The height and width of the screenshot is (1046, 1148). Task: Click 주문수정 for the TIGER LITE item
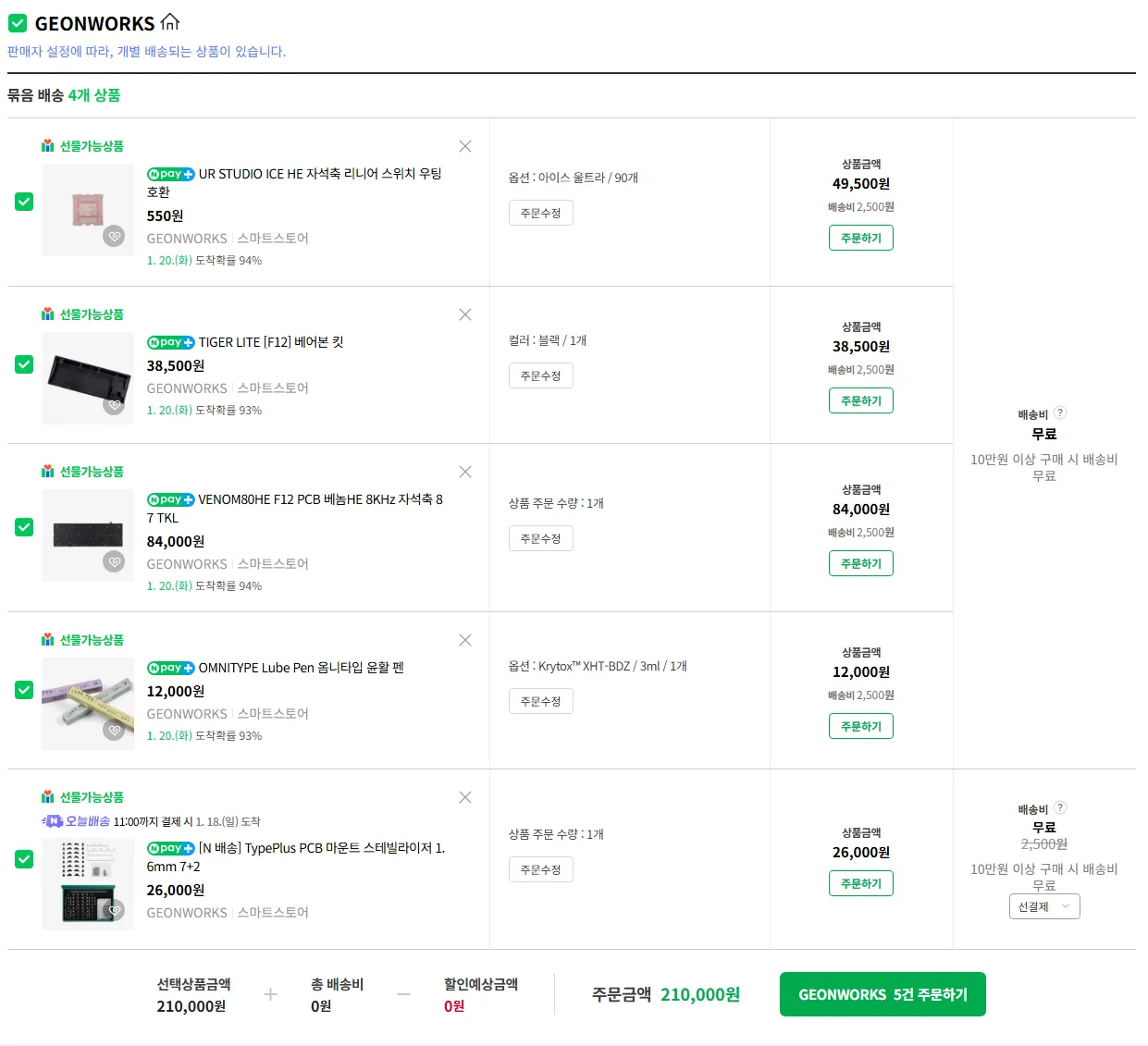[540, 375]
